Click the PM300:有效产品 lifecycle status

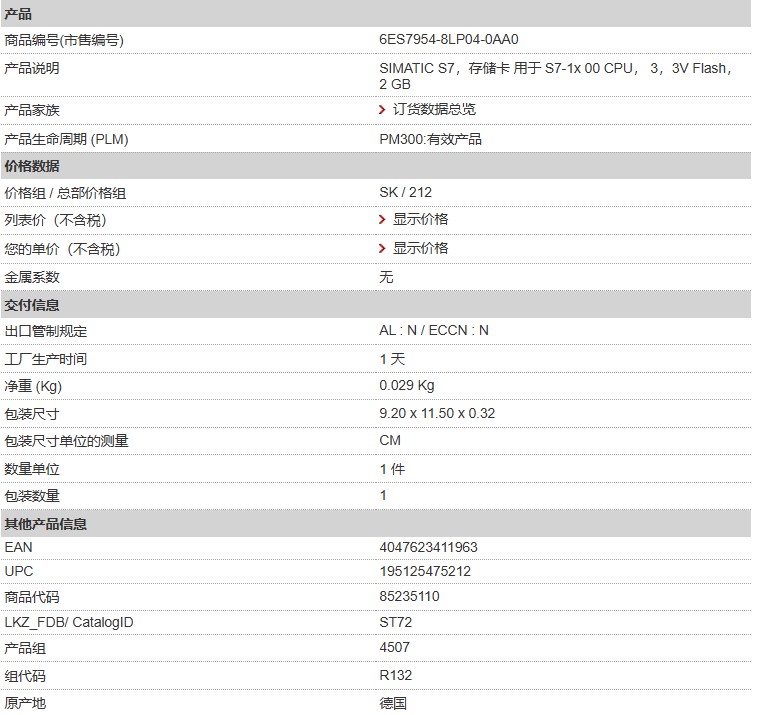pyautogui.click(x=430, y=139)
